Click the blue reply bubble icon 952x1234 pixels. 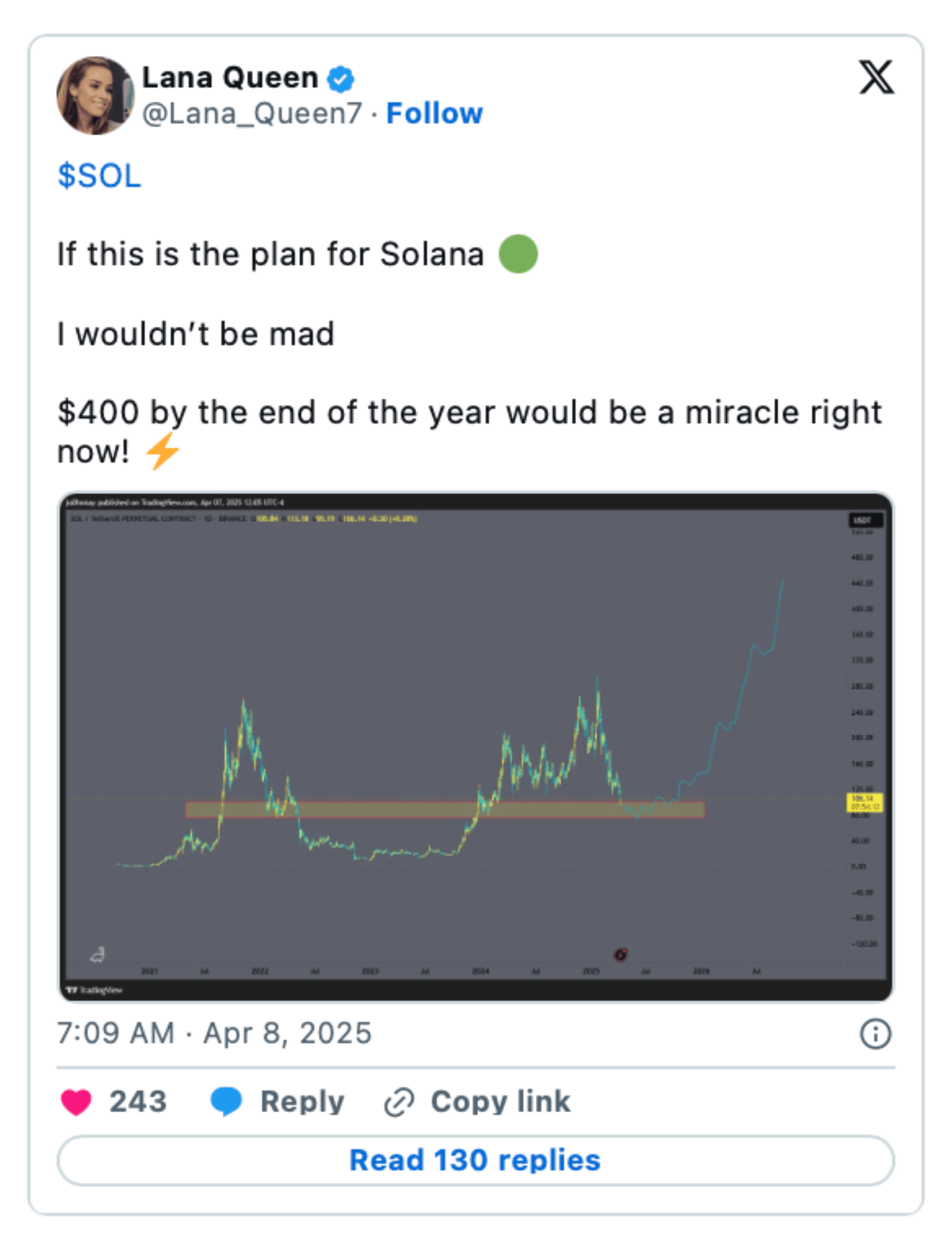coord(226,1102)
